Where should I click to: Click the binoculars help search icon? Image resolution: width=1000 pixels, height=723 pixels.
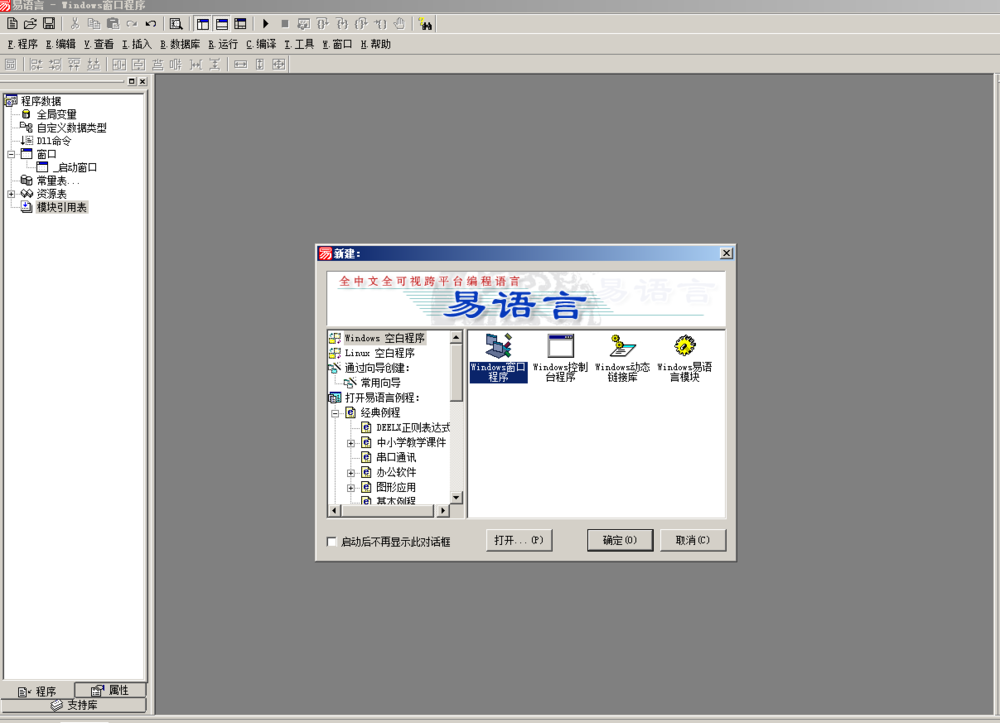[425, 23]
